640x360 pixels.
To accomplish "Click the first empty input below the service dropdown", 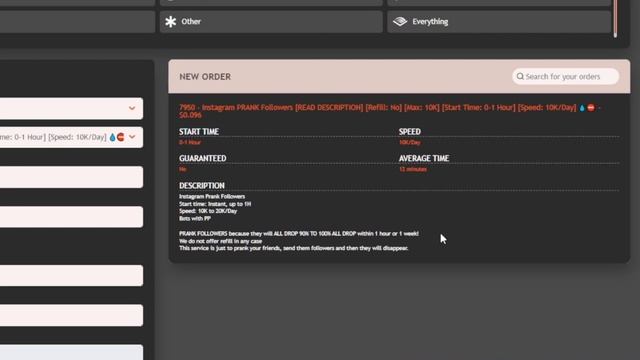I will [x=71, y=177].
